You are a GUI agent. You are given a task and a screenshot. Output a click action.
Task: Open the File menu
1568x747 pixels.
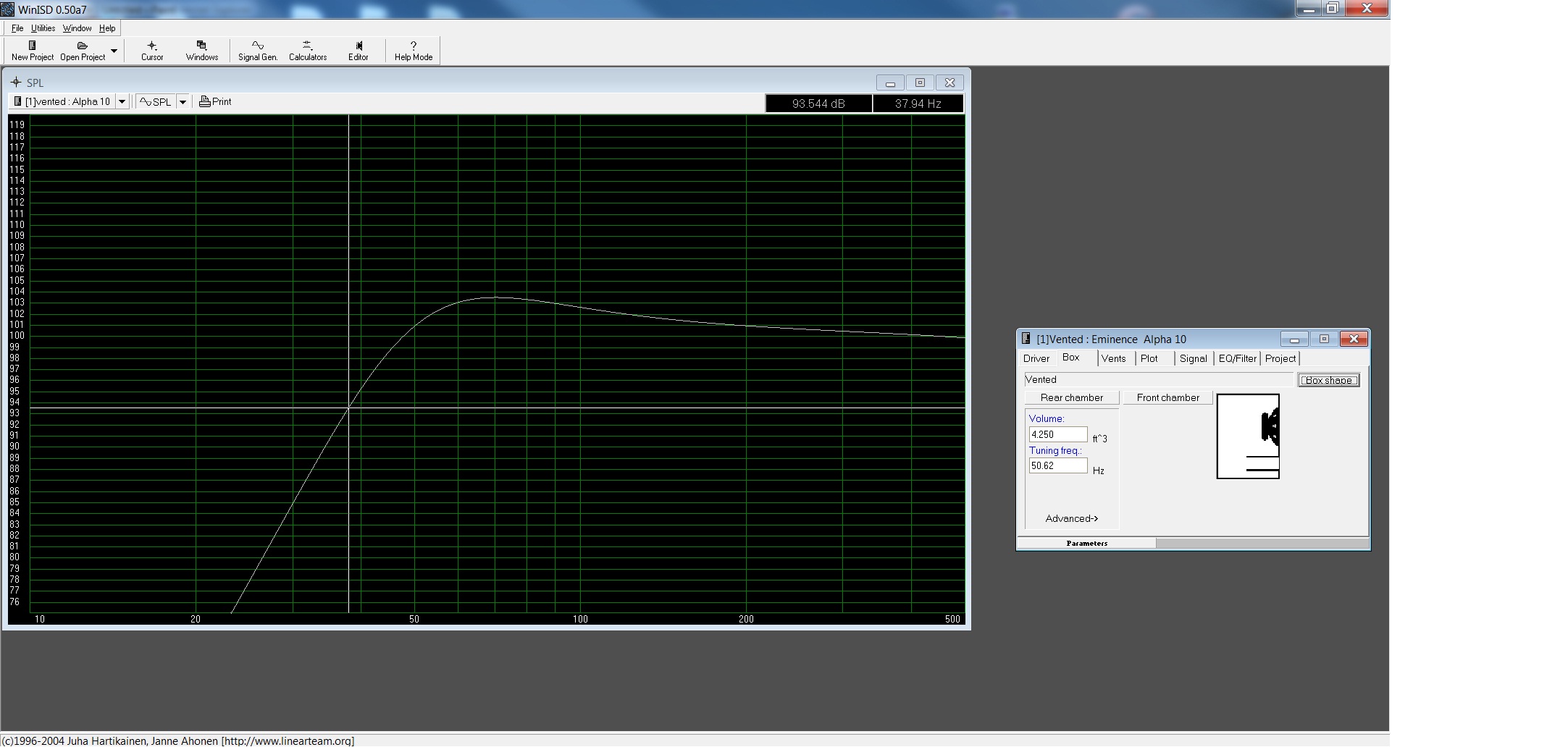(17, 28)
